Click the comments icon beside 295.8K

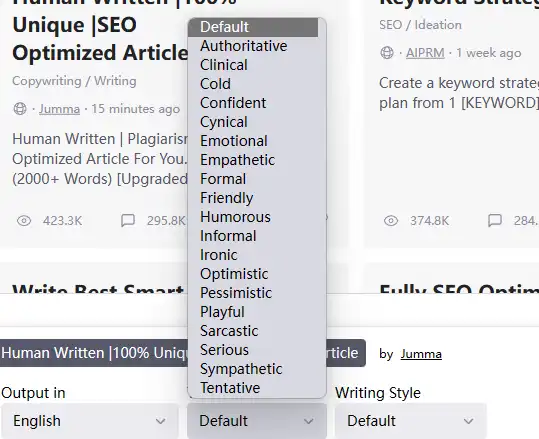(128, 221)
